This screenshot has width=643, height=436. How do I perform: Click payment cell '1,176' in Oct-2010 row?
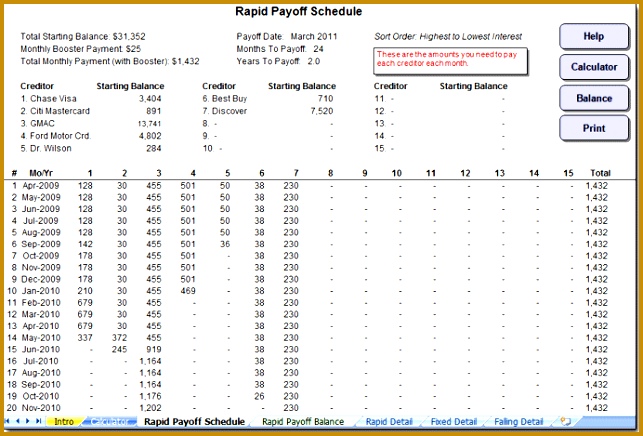click(x=150, y=396)
